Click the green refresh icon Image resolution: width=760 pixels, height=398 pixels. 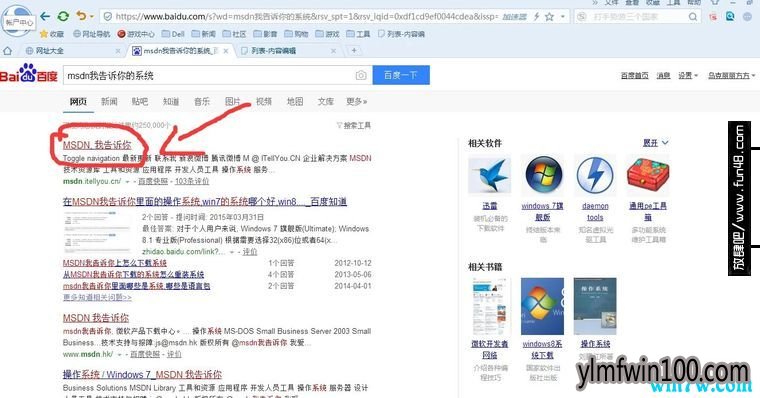point(63,16)
